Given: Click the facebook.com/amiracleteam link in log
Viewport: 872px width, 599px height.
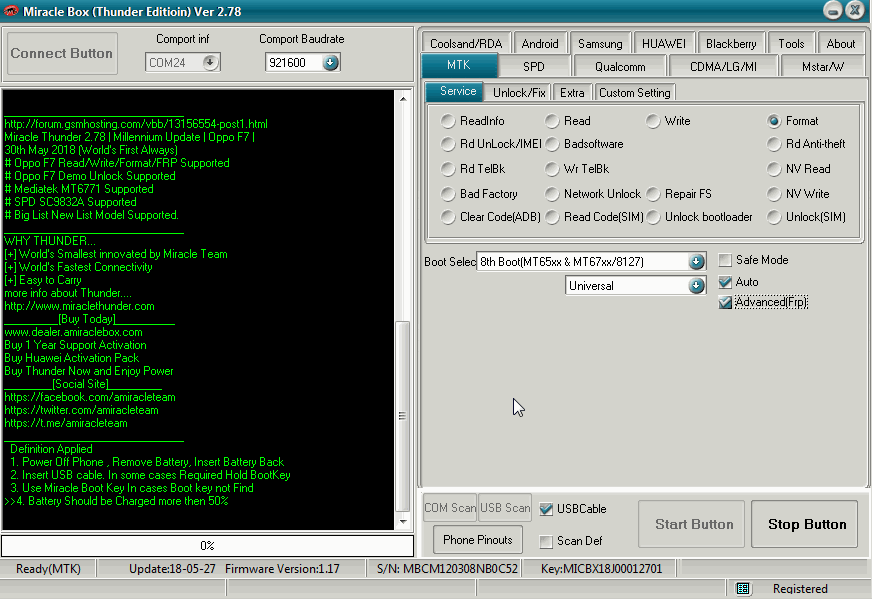Looking at the screenshot, I should tap(90, 397).
